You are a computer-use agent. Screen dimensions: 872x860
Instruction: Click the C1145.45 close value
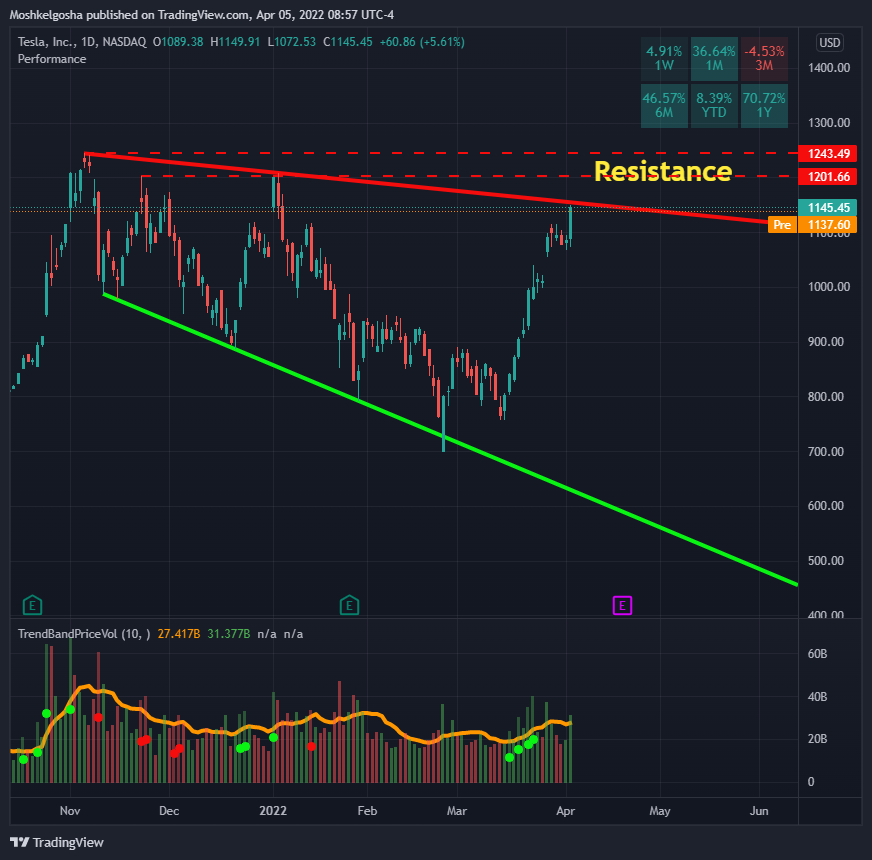[348, 42]
